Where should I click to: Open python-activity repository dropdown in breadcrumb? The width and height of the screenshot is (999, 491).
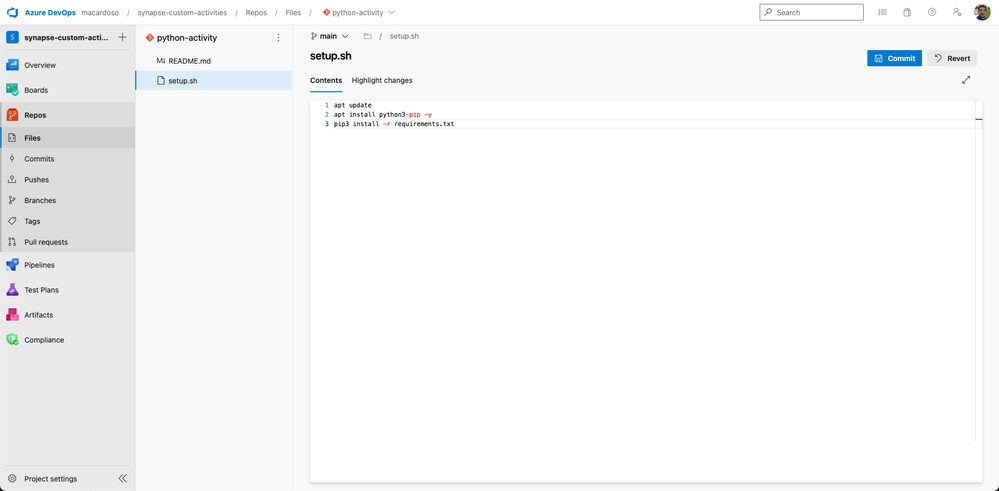coord(359,13)
